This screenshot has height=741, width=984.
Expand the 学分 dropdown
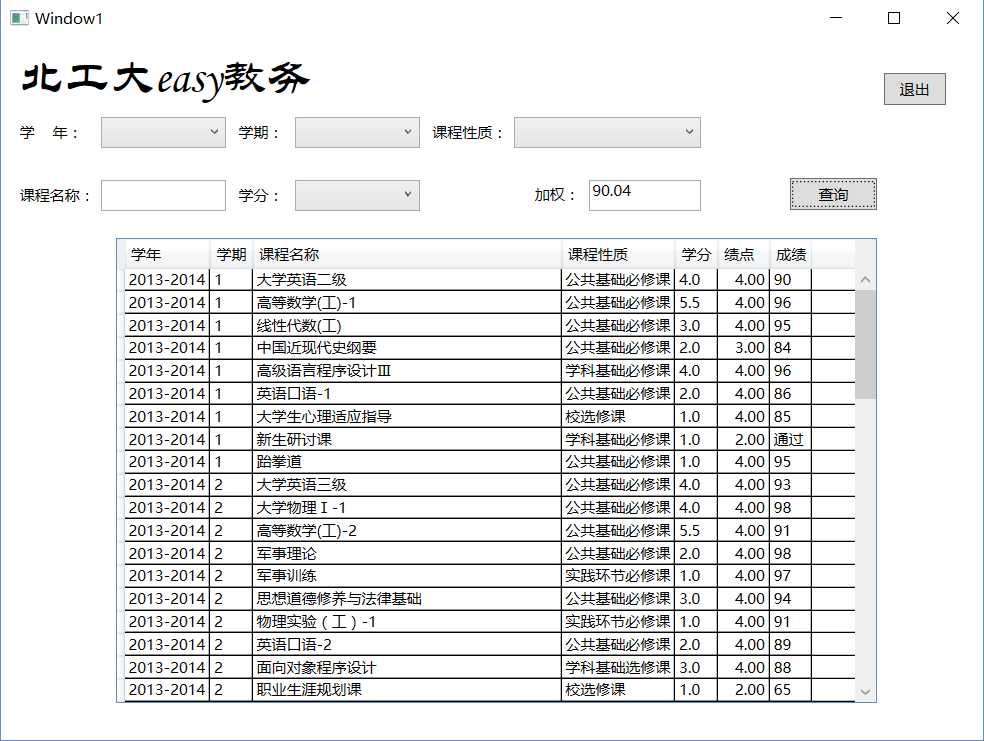[357, 195]
